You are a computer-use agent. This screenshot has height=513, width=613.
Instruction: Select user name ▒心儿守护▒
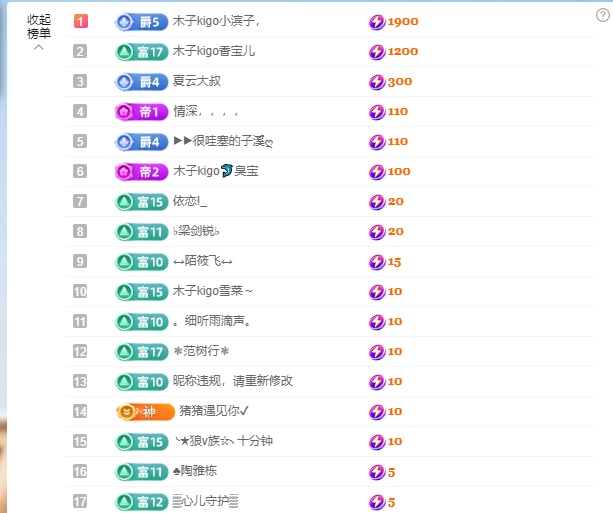pos(205,501)
